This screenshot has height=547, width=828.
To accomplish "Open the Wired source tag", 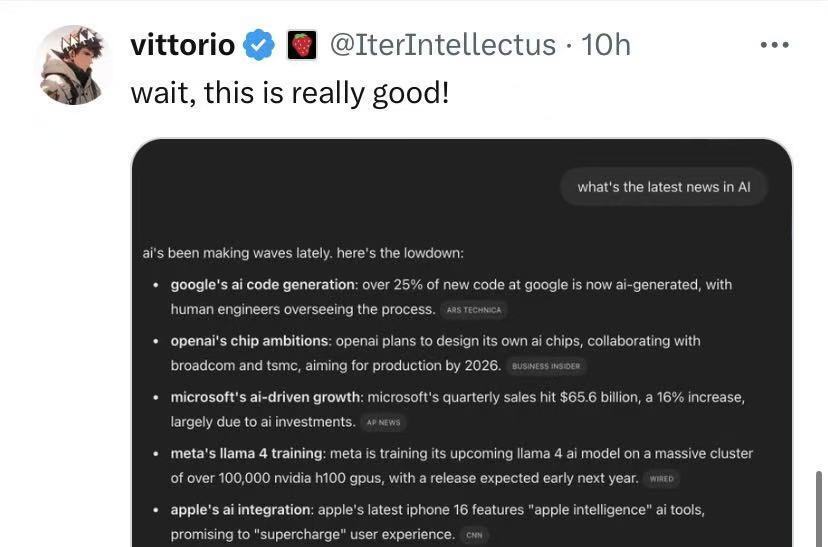I will click(x=662, y=478).
